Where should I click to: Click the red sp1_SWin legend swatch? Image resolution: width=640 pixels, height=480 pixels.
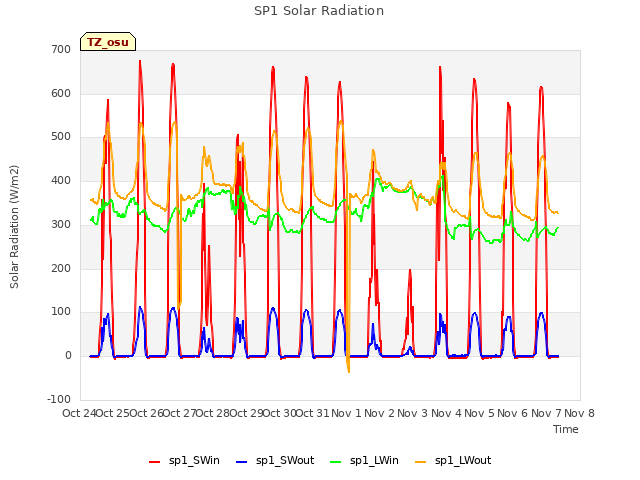coord(154,462)
